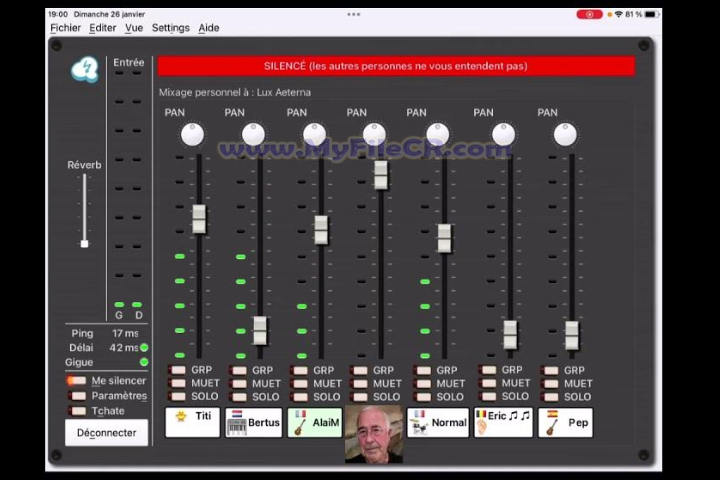This screenshot has height=480, width=720.
Task: Click Bertus's volume fader handle
Action: (260, 331)
